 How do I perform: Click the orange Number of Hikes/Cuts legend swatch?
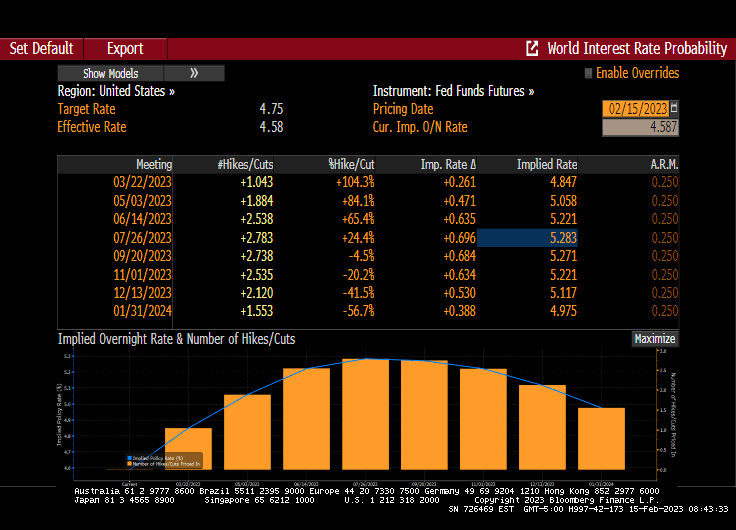click(129, 464)
